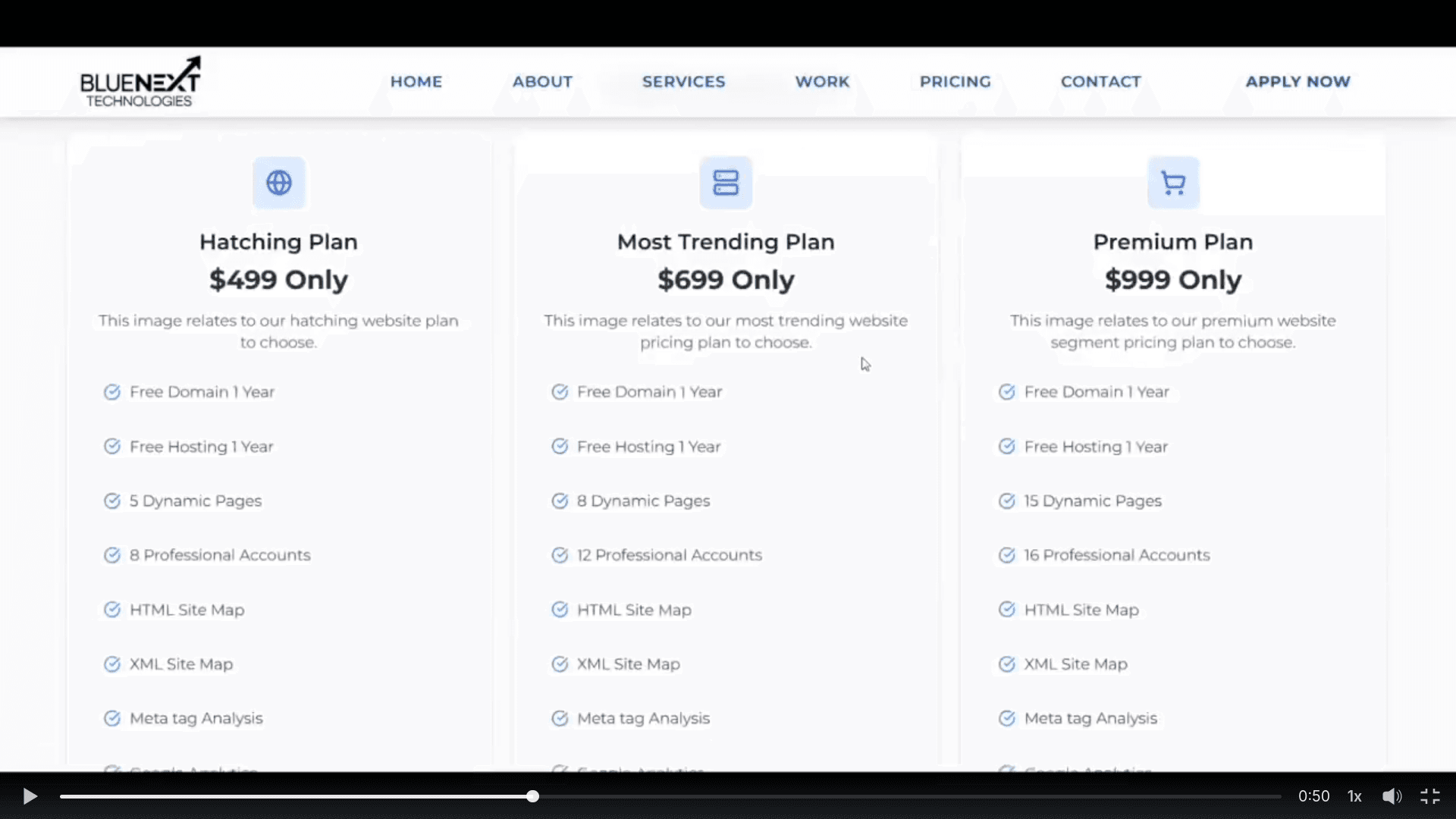Click the premium website segment description text
Image resolution: width=1456 pixels, height=819 pixels.
[1173, 331]
